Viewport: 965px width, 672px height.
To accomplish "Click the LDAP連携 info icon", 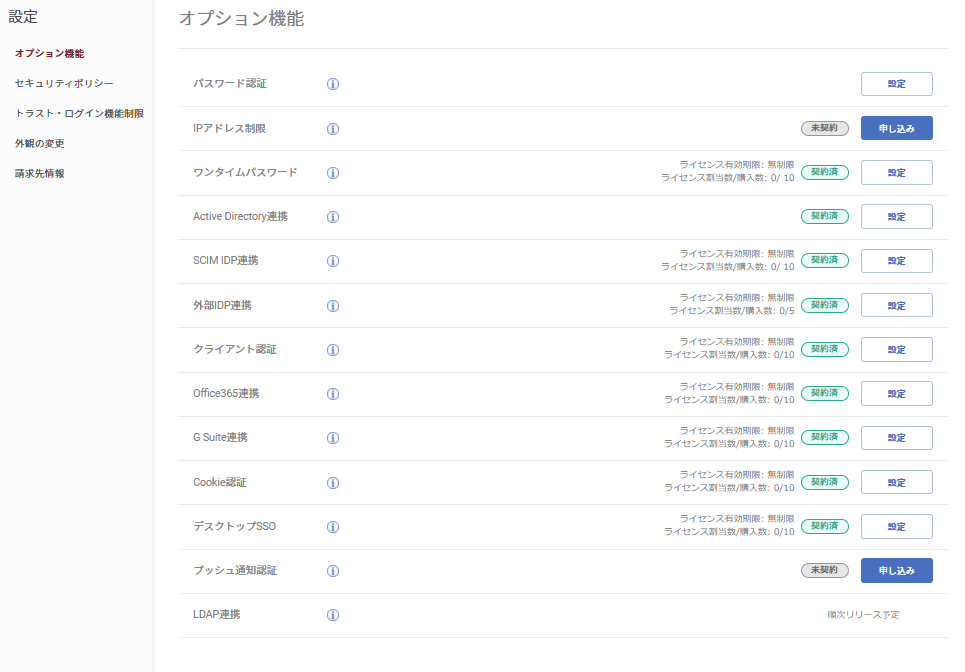I will coord(332,614).
